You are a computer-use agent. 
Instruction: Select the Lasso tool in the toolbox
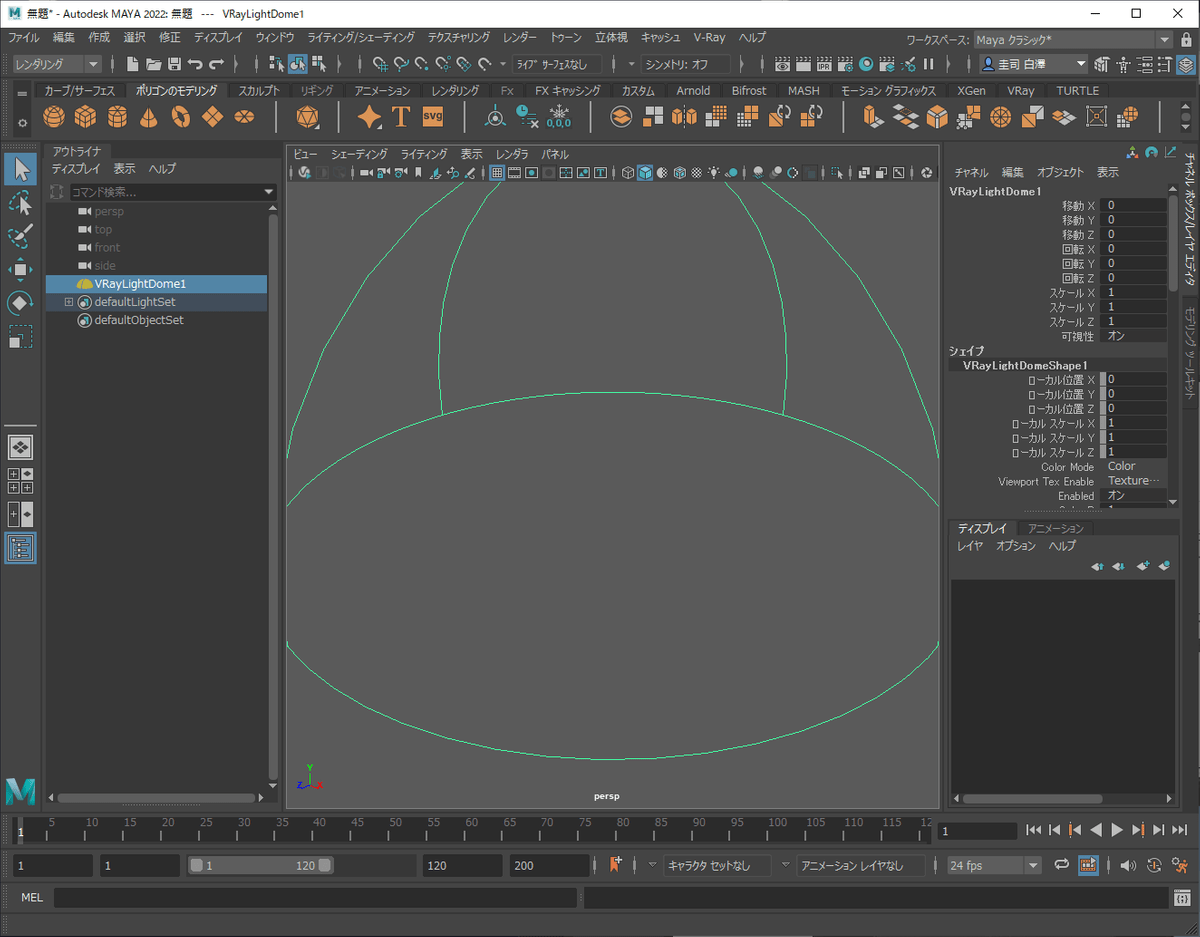click(20, 203)
